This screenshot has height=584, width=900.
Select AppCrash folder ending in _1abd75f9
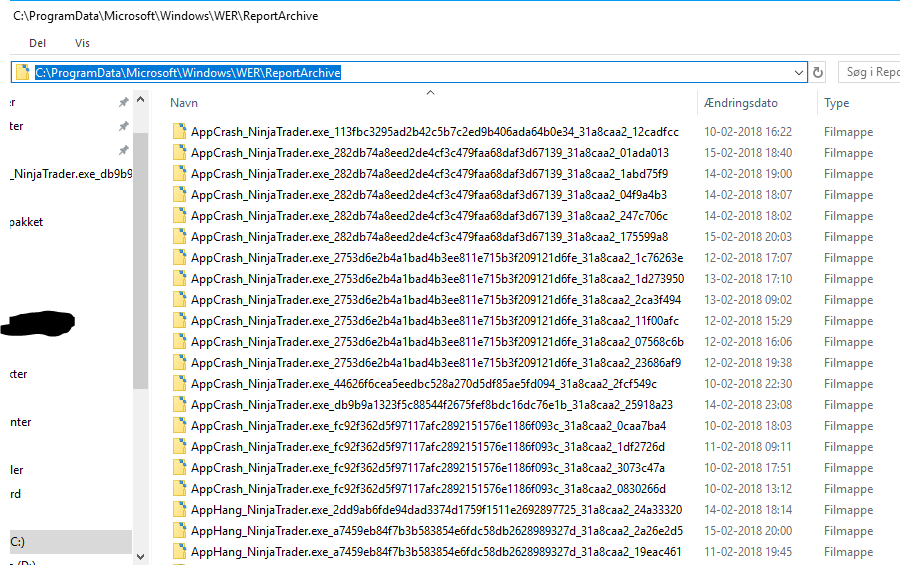tap(429, 173)
